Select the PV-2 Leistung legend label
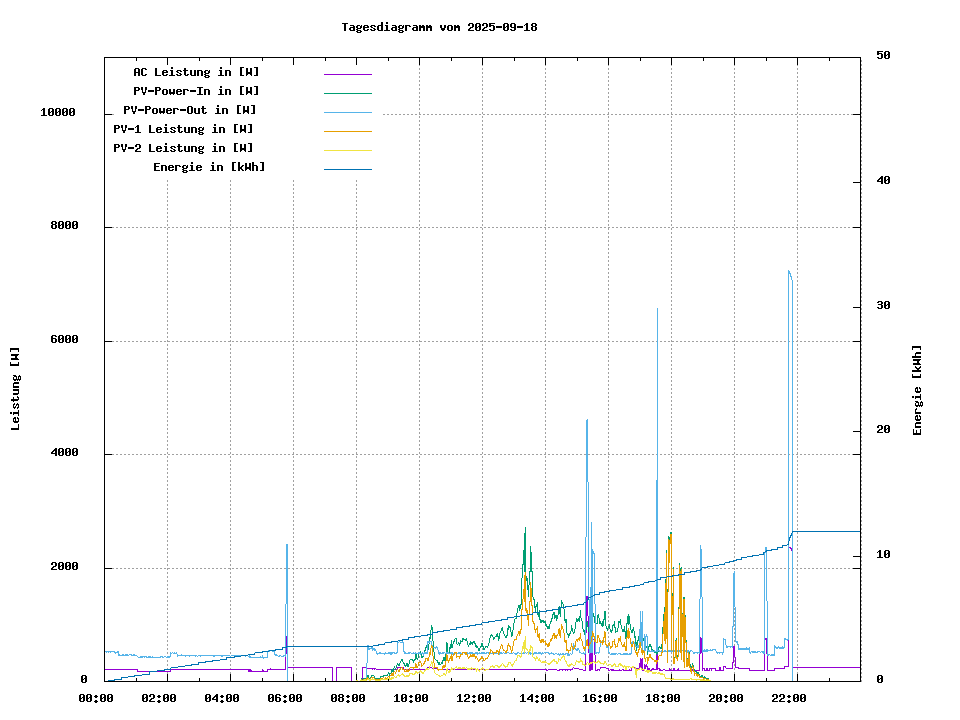The width and height of the screenshot is (960, 720). [183, 148]
